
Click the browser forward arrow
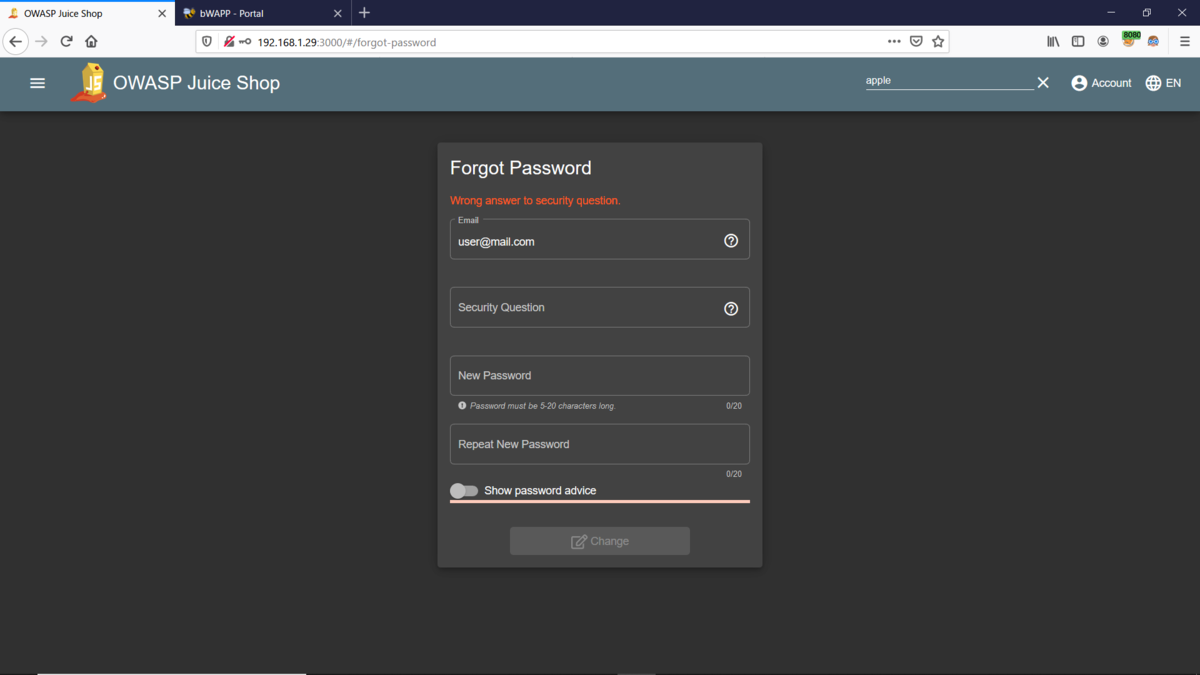(x=41, y=42)
